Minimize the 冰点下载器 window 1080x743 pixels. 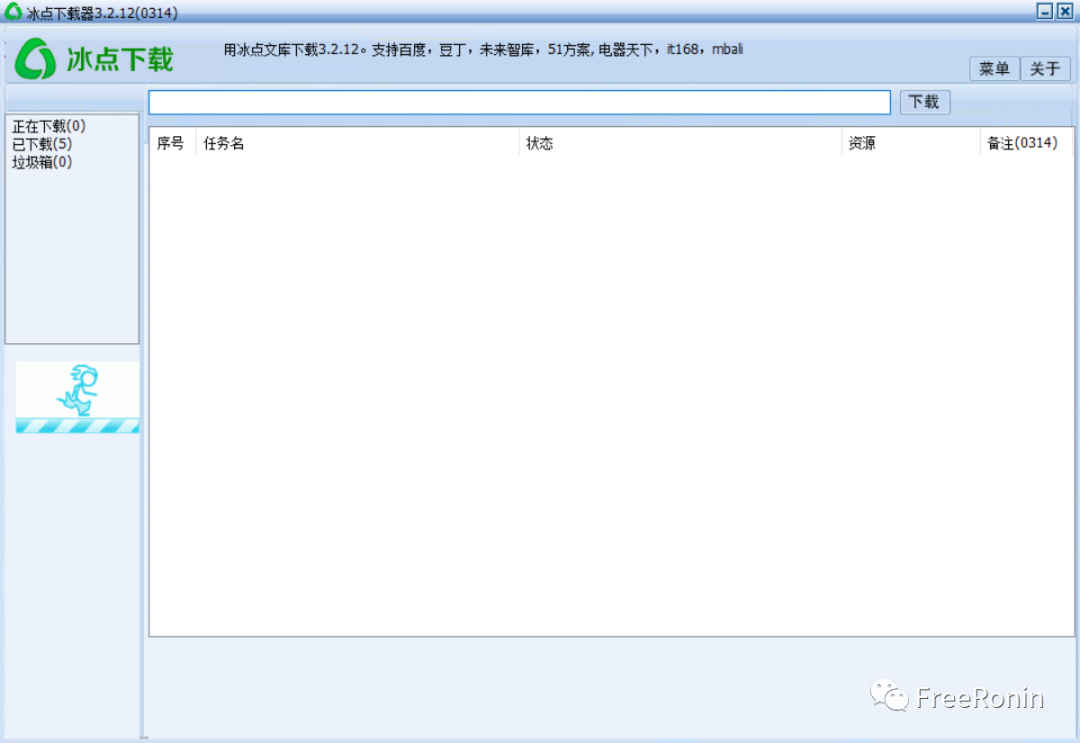click(x=1045, y=11)
